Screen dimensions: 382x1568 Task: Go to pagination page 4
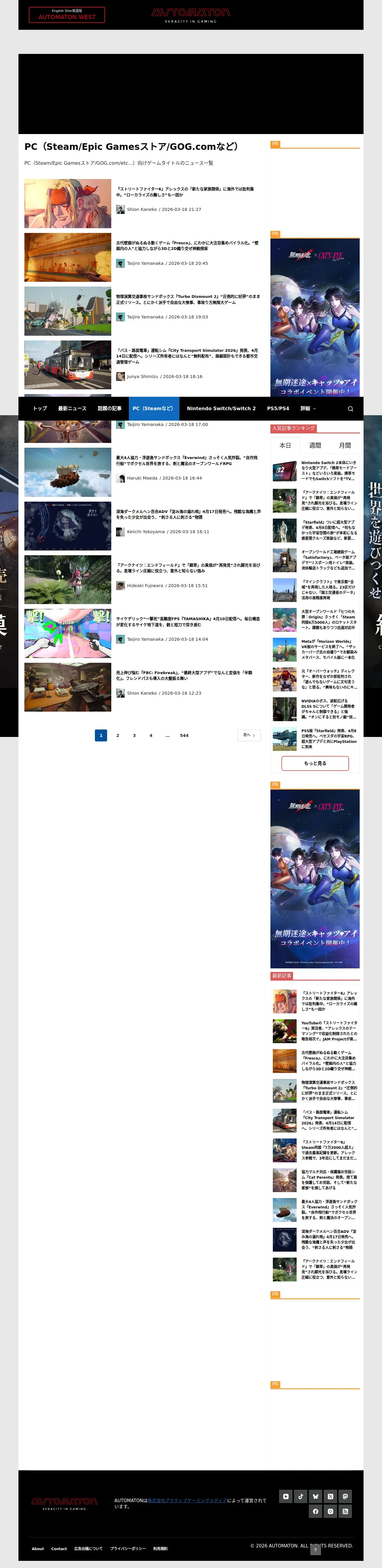pos(151,735)
